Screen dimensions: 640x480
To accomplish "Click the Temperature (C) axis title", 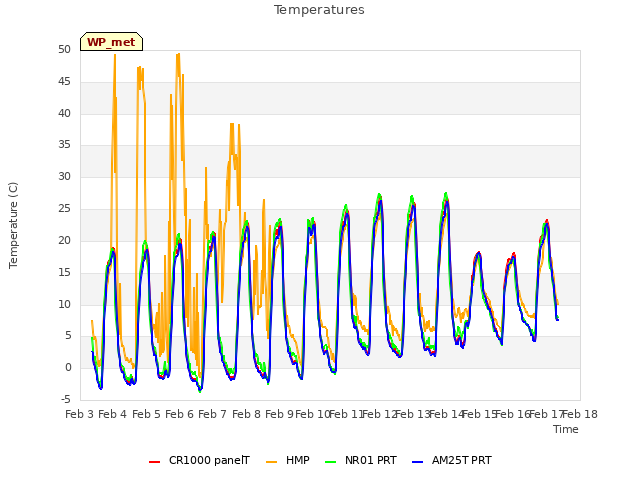I will click(13, 225).
